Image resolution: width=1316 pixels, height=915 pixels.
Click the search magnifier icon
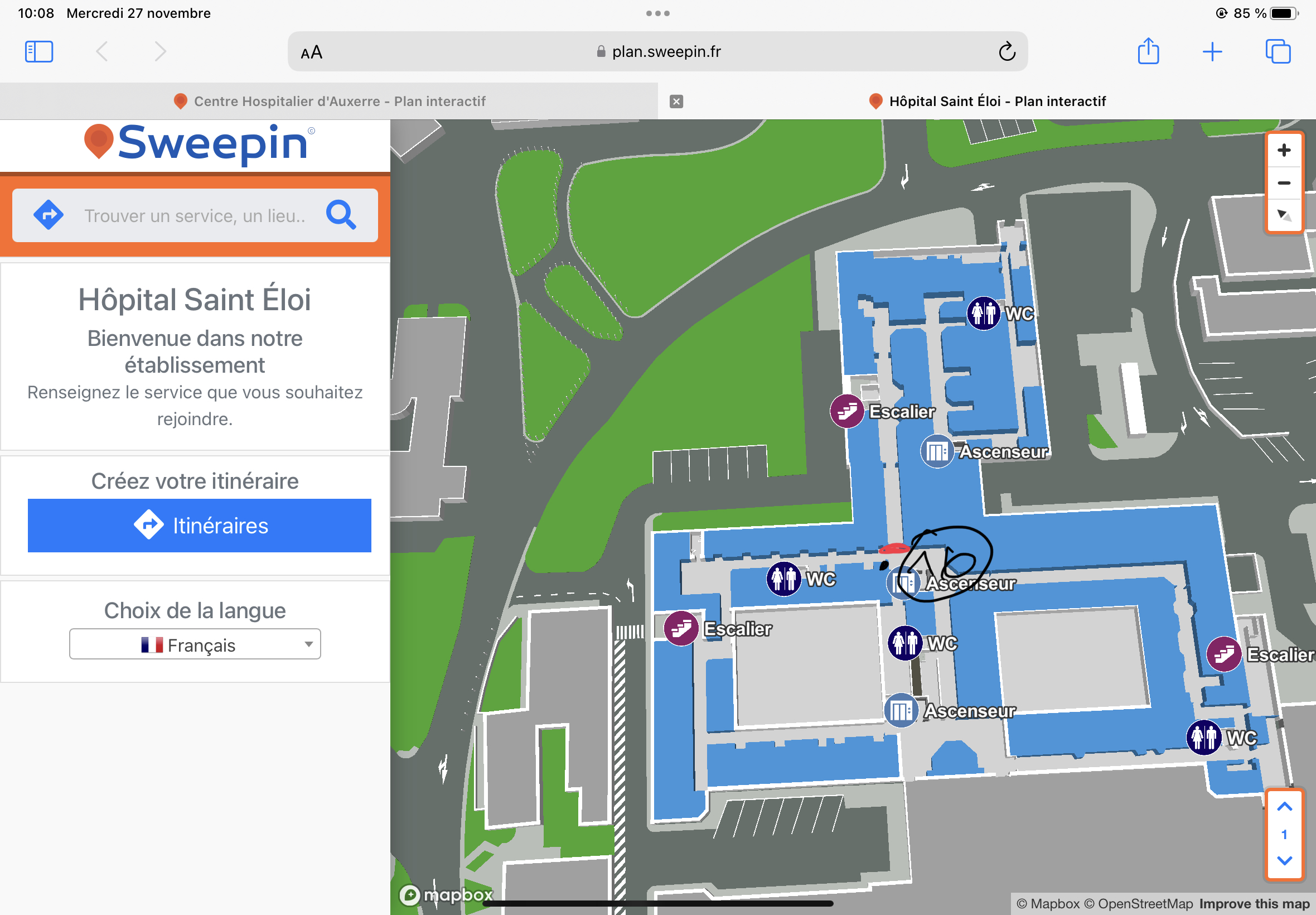click(x=341, y=215)
